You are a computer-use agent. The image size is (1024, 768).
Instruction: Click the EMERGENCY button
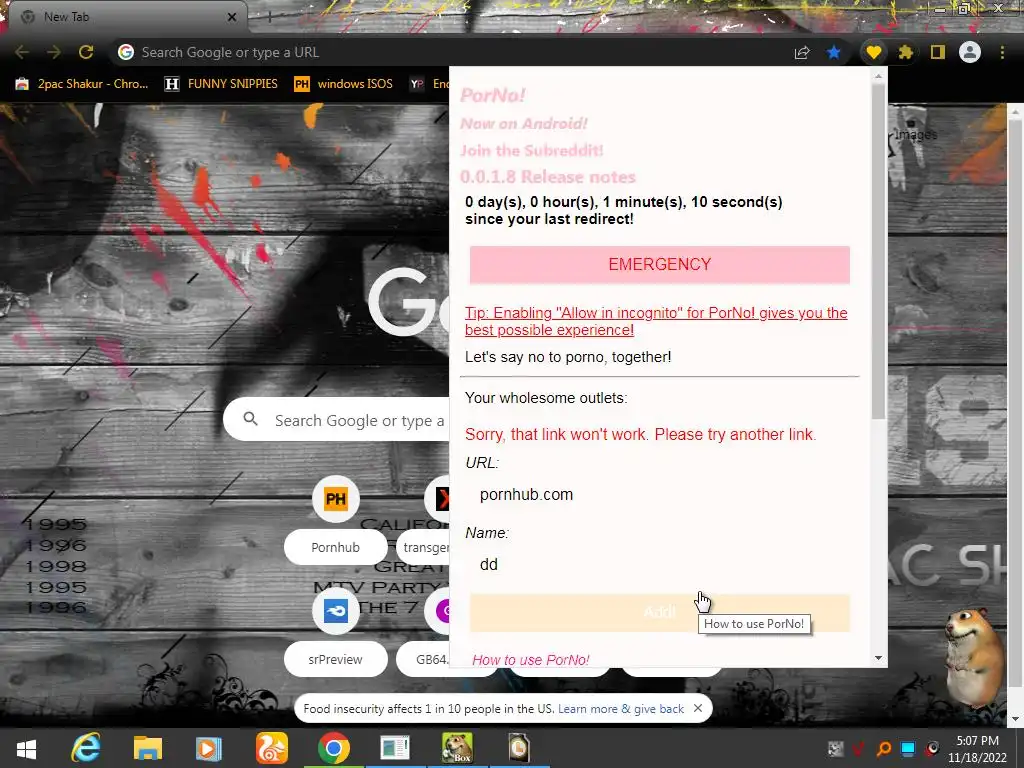(660, 264)
